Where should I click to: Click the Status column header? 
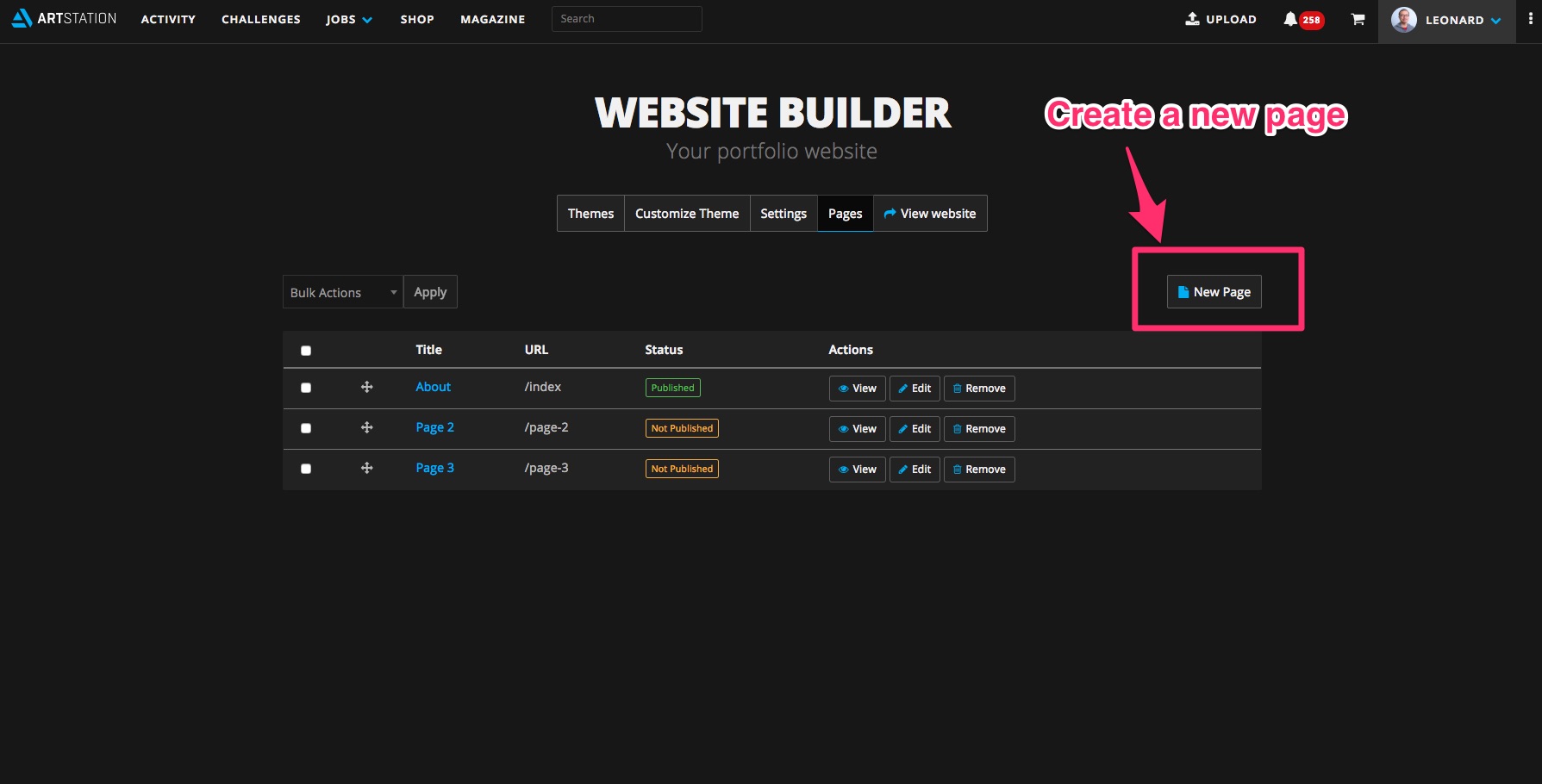(664, 350)
